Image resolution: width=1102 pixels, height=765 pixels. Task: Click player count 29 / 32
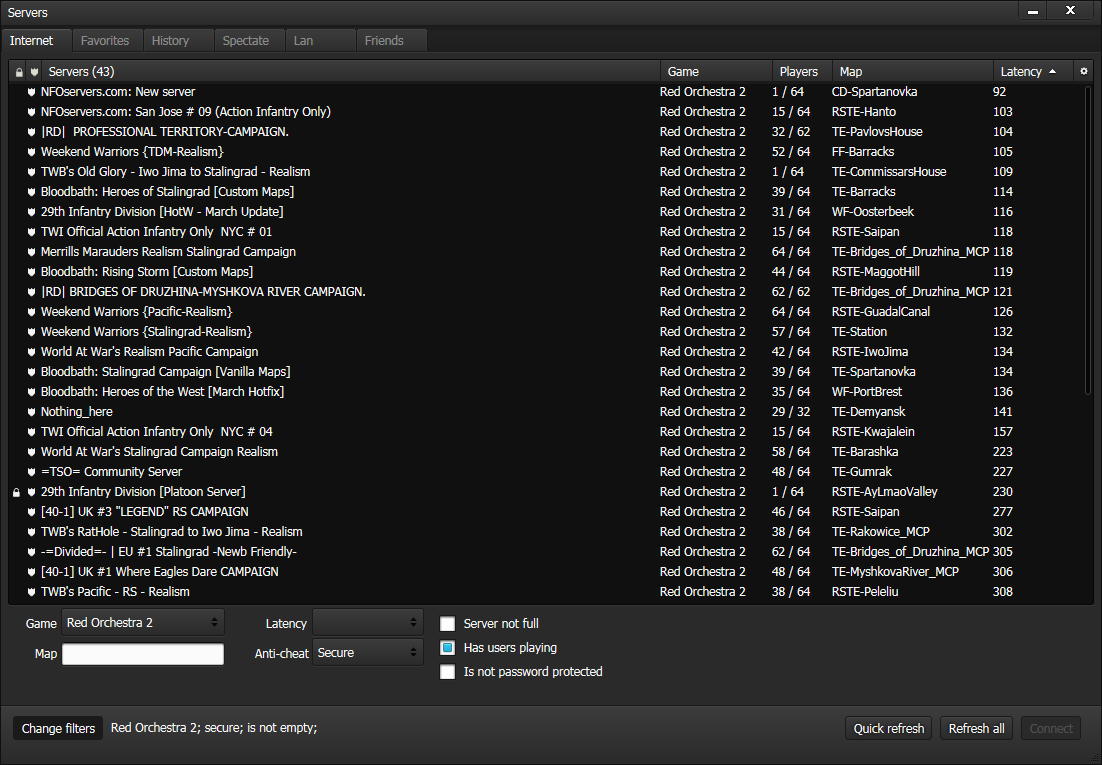pos(791,412)
